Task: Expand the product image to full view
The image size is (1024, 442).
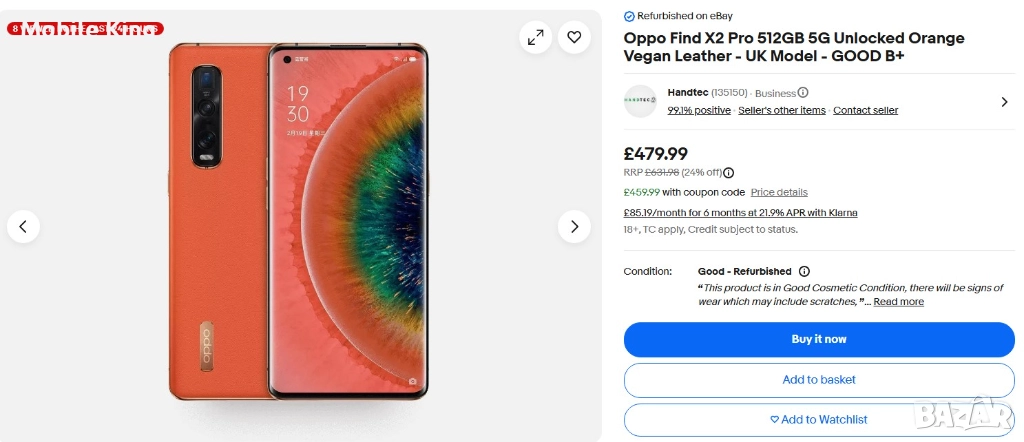Action: pos(536,38)
